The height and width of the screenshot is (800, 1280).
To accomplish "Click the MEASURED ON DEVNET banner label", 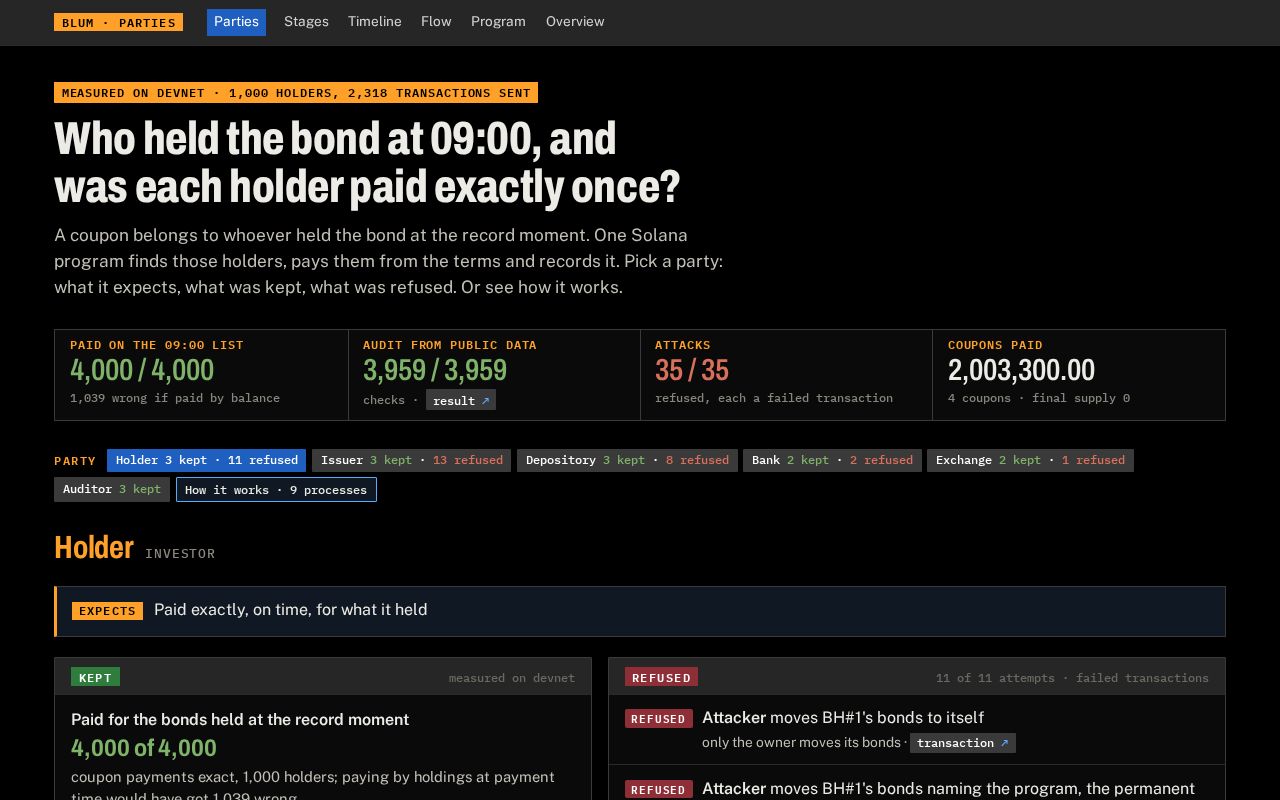I will [x=296, y=93].
